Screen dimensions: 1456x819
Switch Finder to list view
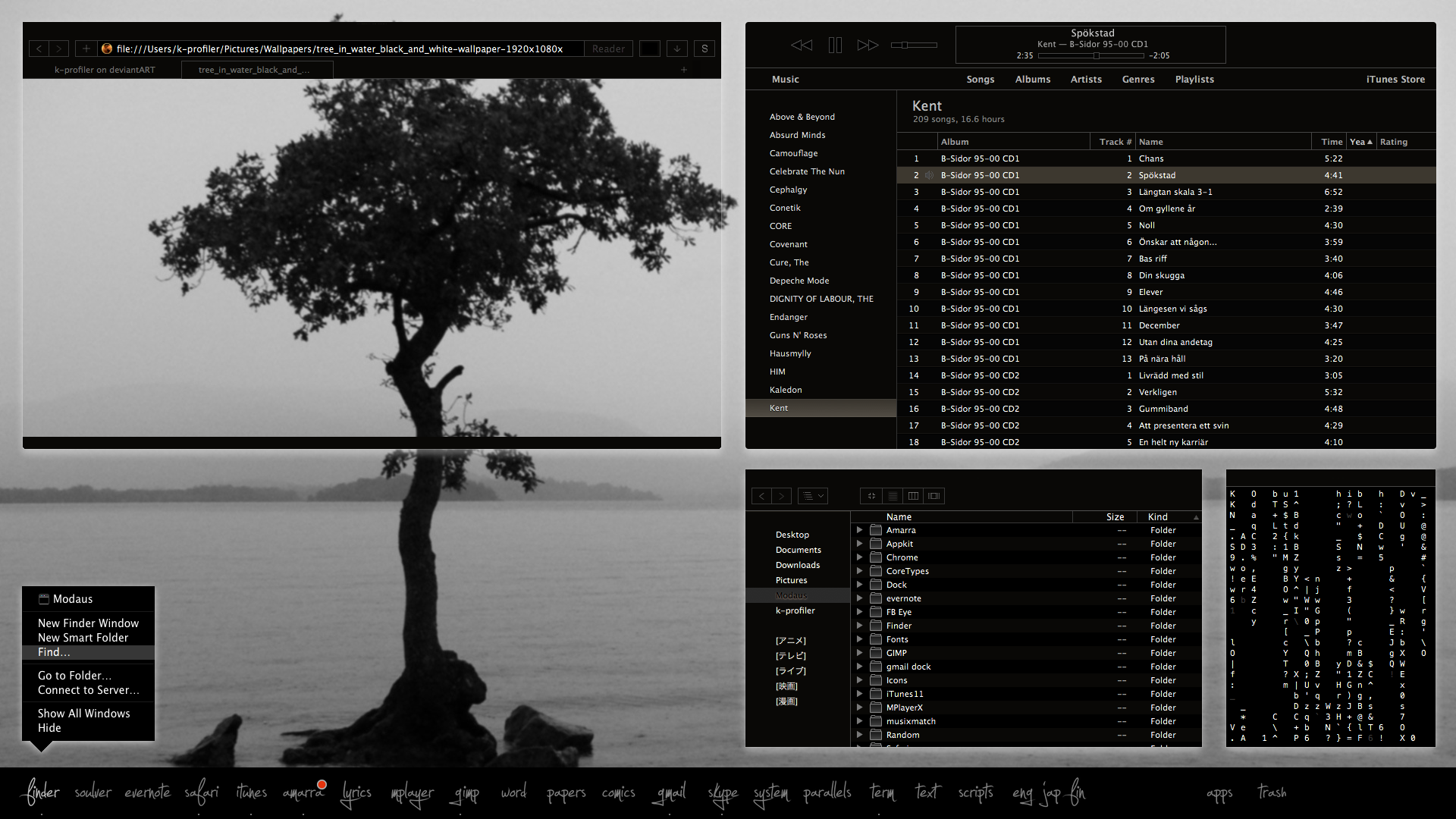(893, 496)
